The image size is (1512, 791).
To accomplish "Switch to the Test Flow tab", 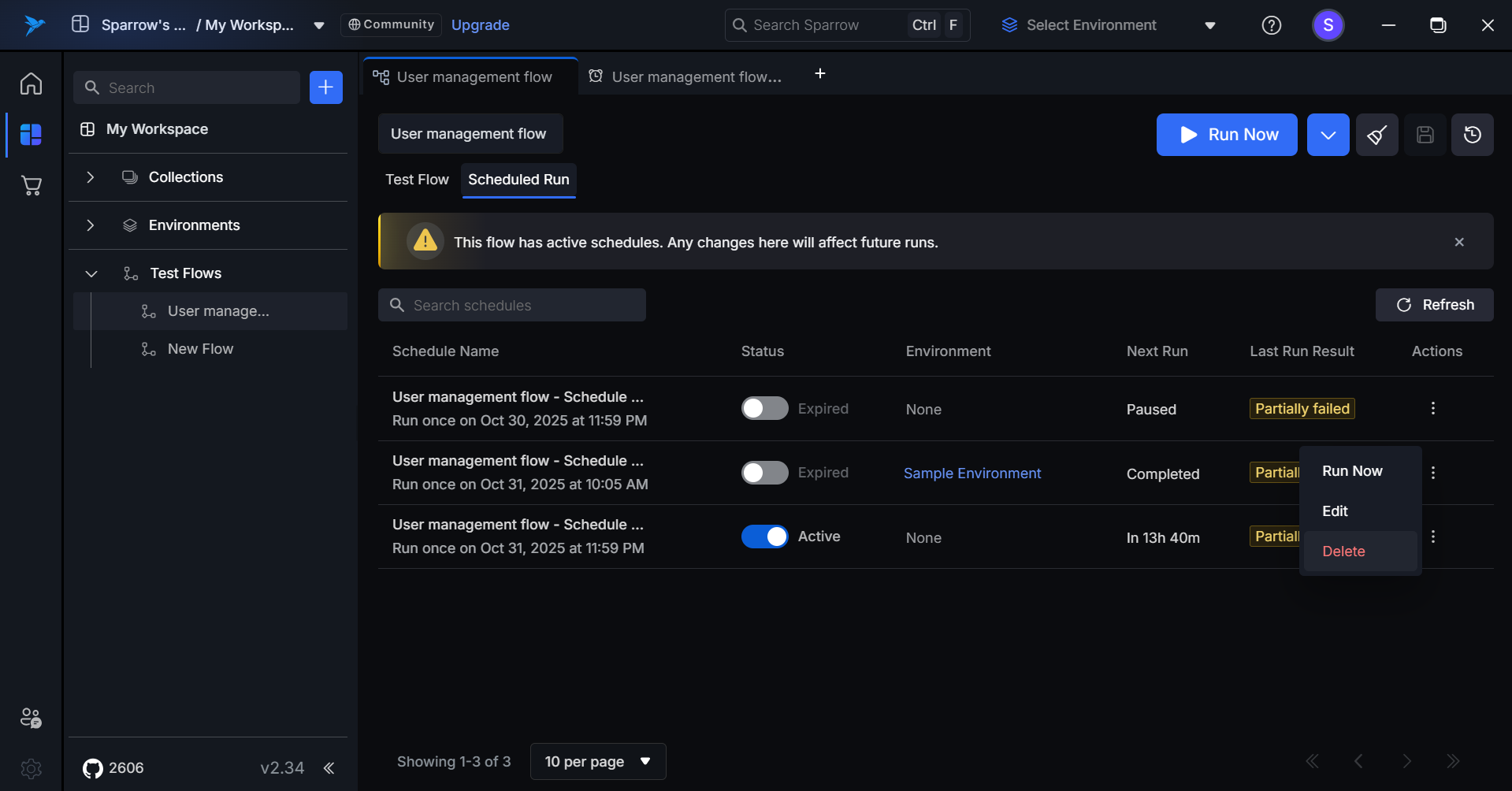I will pyautogui.click(x=417, y=180).
